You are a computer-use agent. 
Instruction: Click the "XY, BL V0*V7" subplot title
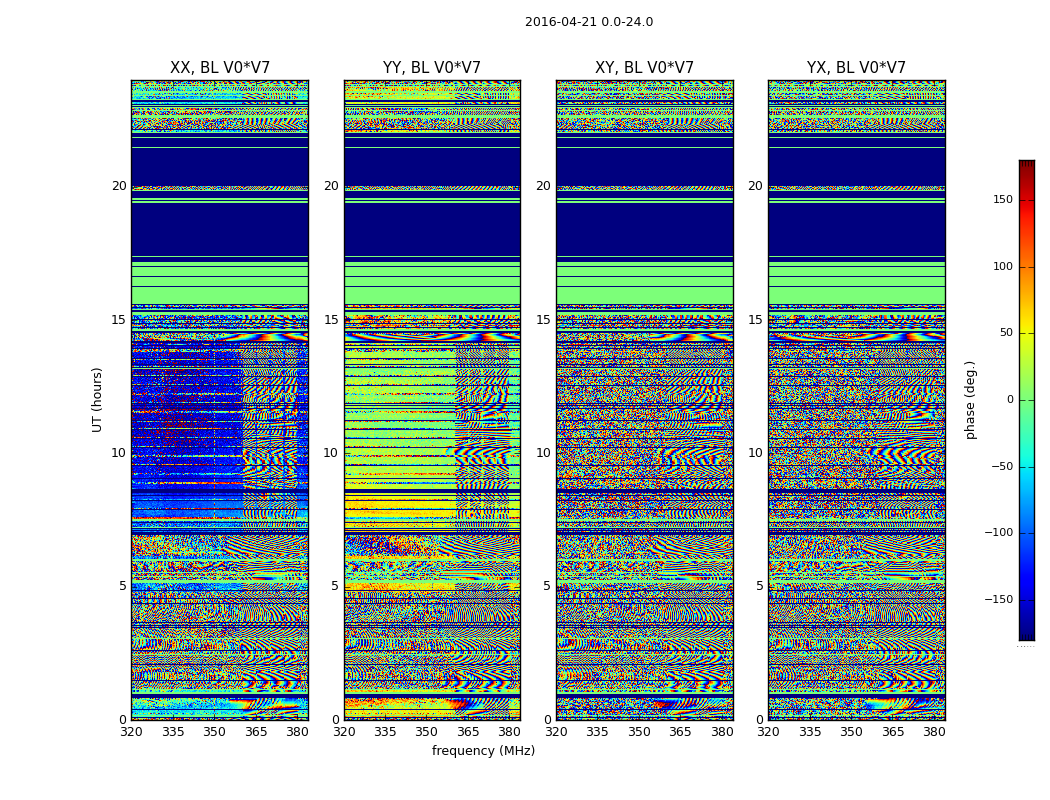pos(644,68)
